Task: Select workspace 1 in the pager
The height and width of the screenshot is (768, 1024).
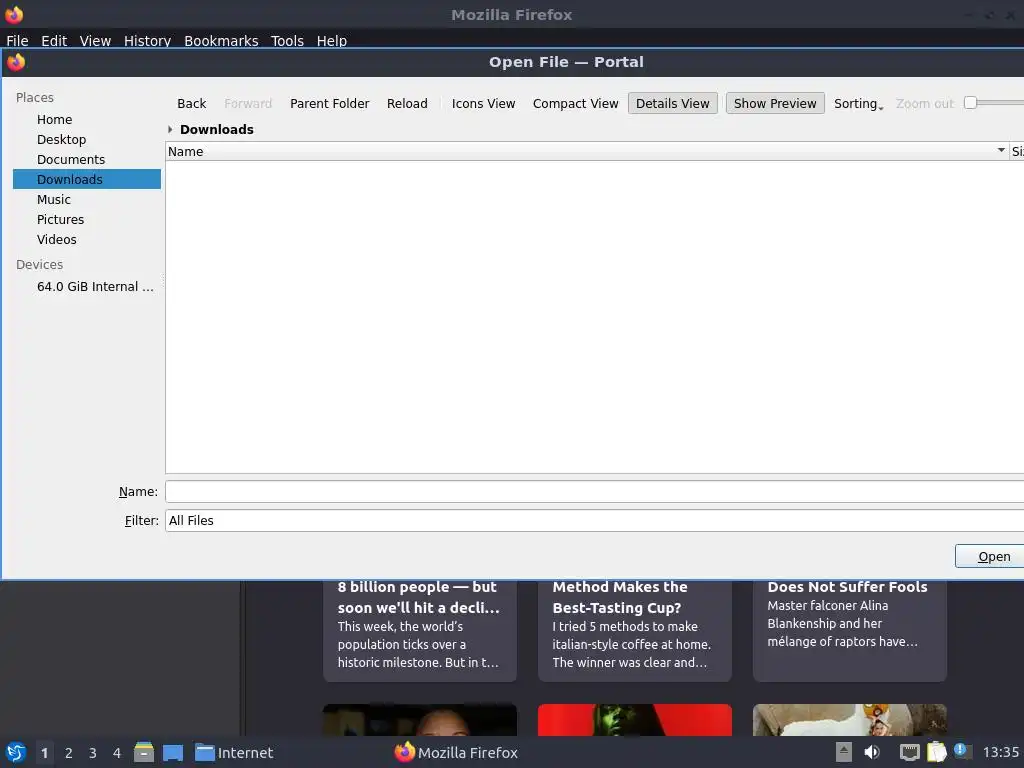Action: click(44, 753)
